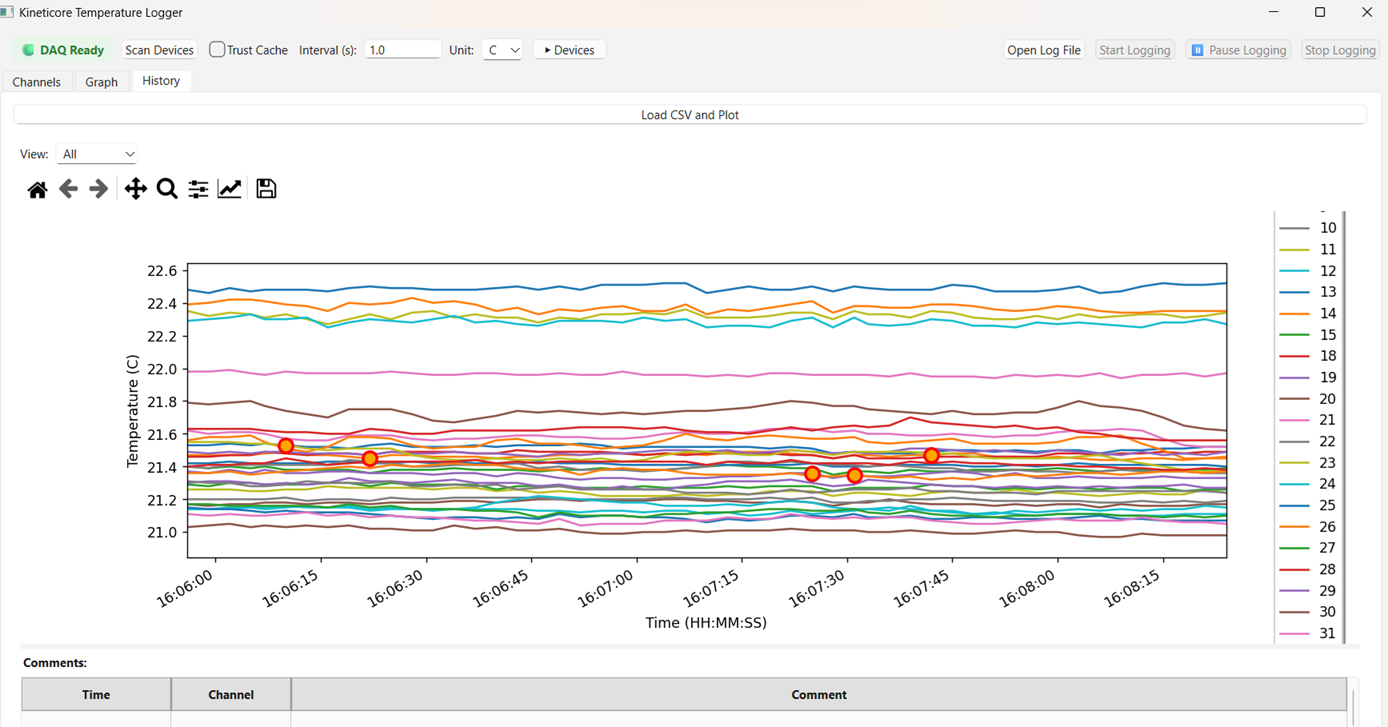Expand the Devices panel
This screenshot has width=1388, height=727.
coord(568,49)
